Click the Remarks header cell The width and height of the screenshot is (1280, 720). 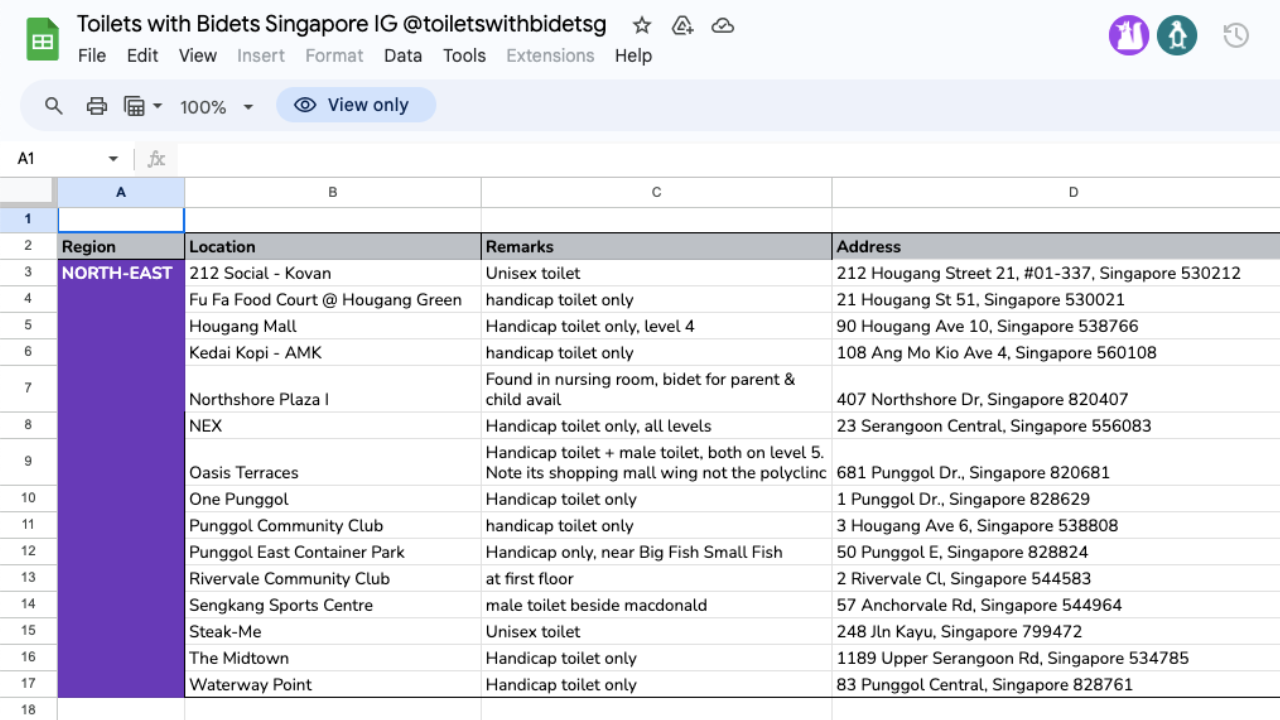[656, 246]
